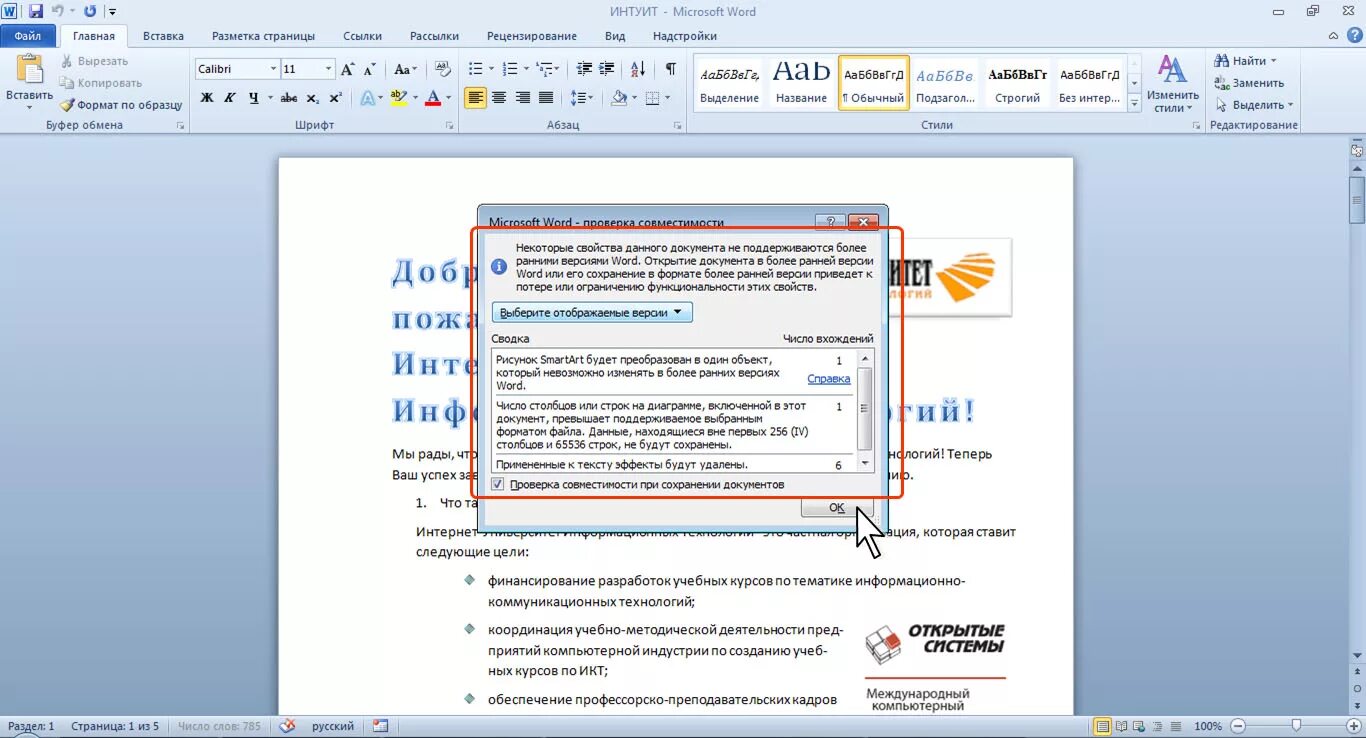Open the Файл (File) tab
Screen dimensions: 1366x738
click(x=27, y=36)
